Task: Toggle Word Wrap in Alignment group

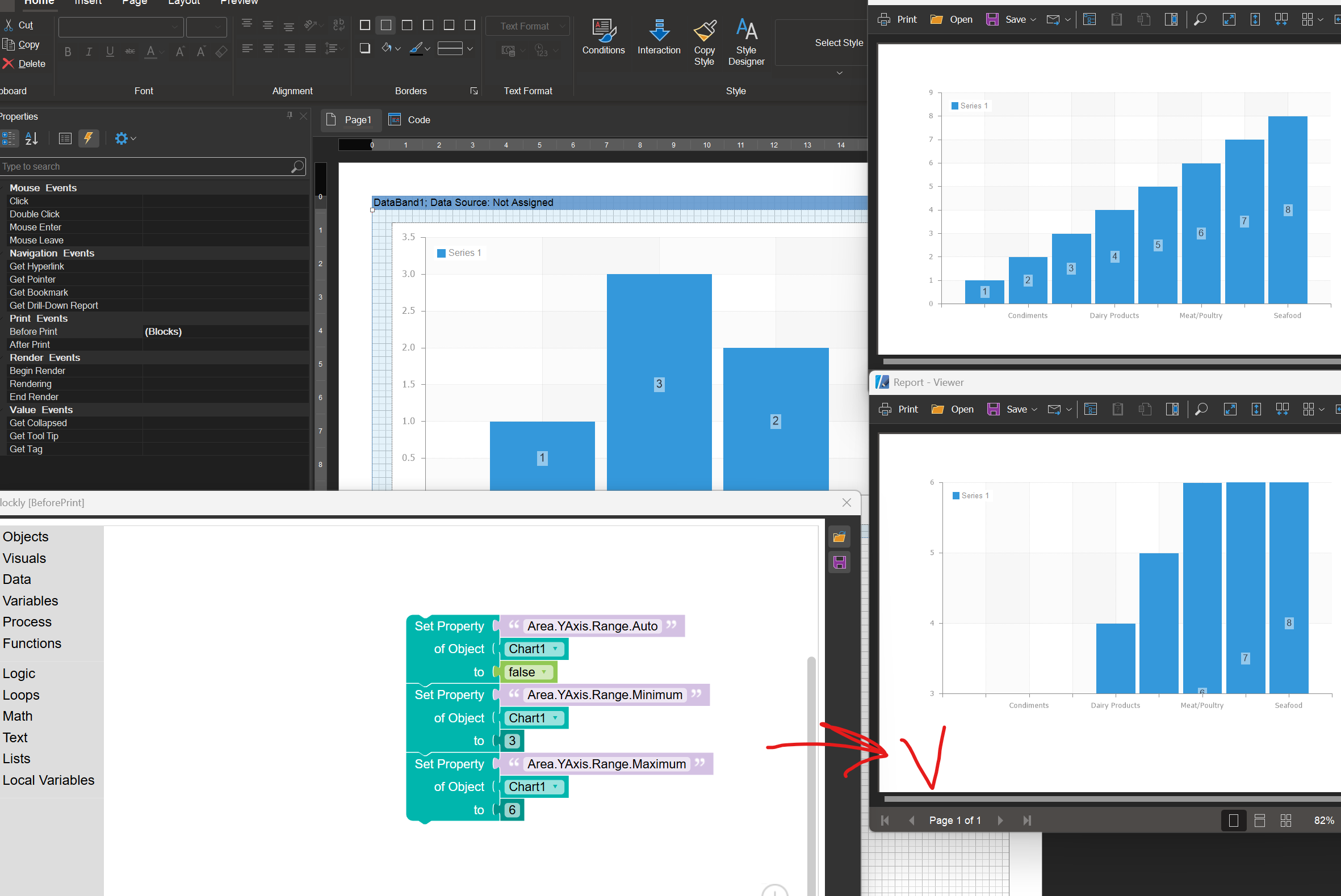Action: pos(338,25)
